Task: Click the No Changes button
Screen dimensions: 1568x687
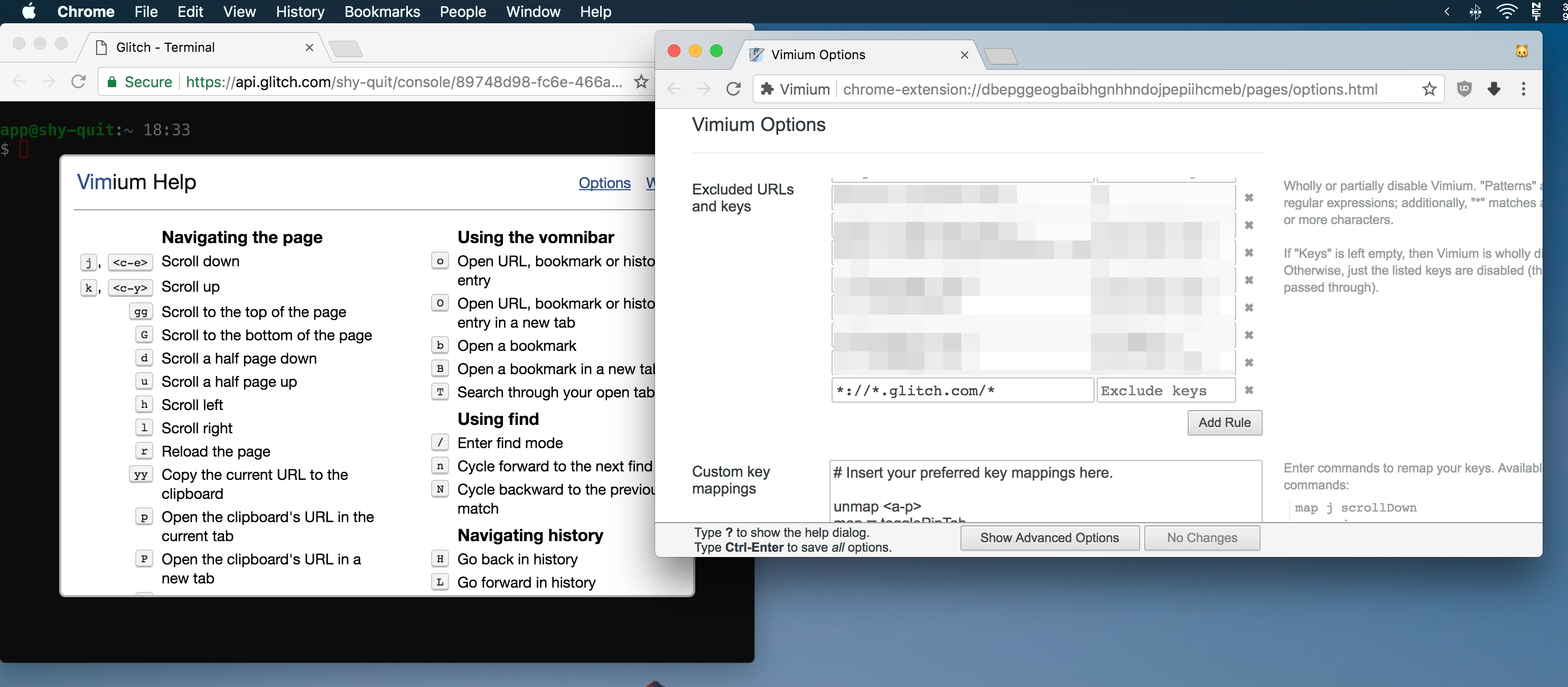Action: [1201, 538]
